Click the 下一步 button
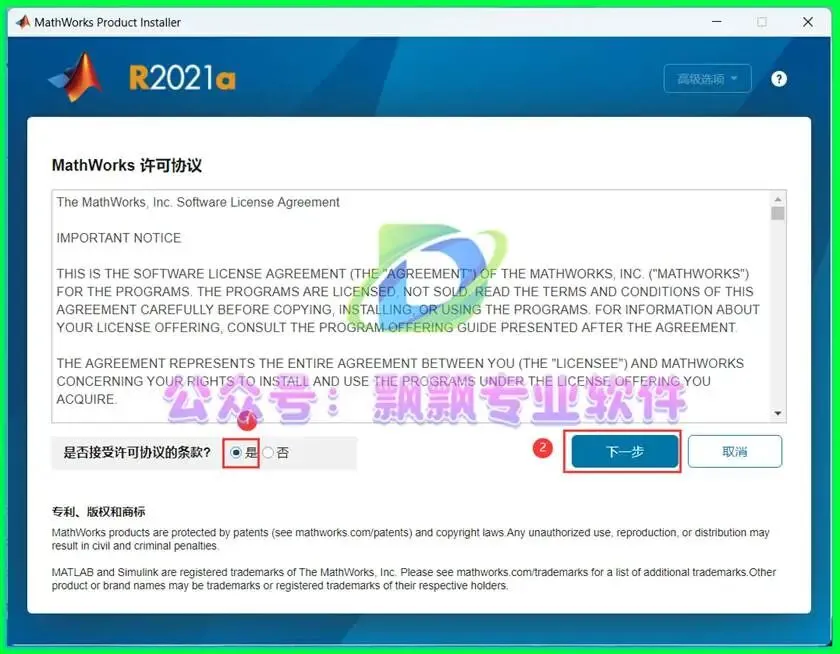 625,452
